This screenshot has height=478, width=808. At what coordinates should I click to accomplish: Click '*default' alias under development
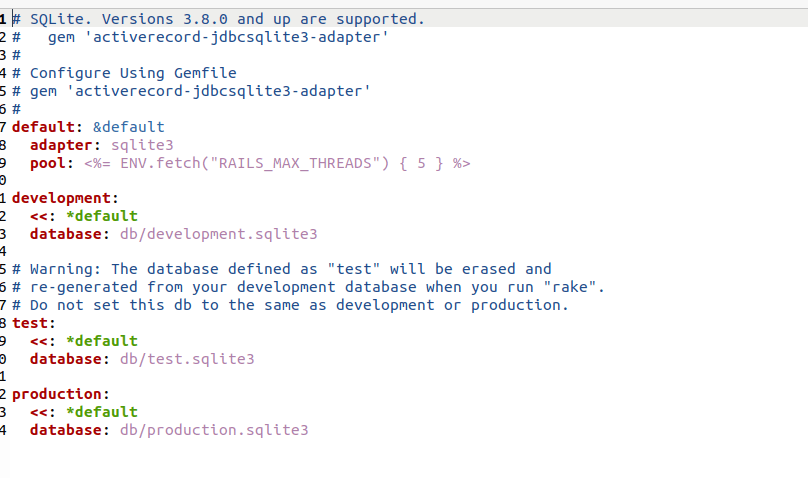coord(102,216)
